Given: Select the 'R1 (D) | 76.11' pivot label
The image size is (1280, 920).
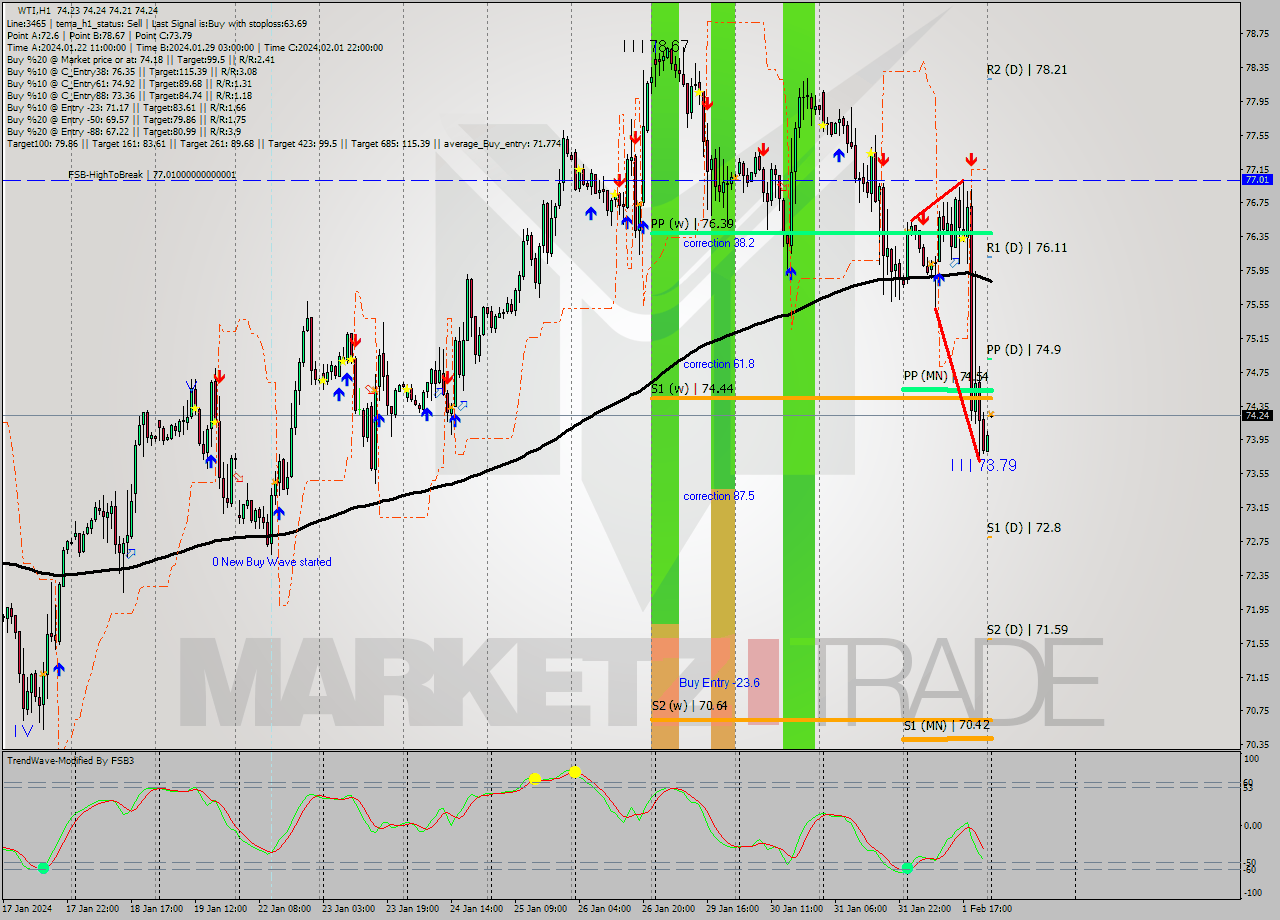Looking at the screenshot, I should pyautogui.click(x=1027, y=247).
